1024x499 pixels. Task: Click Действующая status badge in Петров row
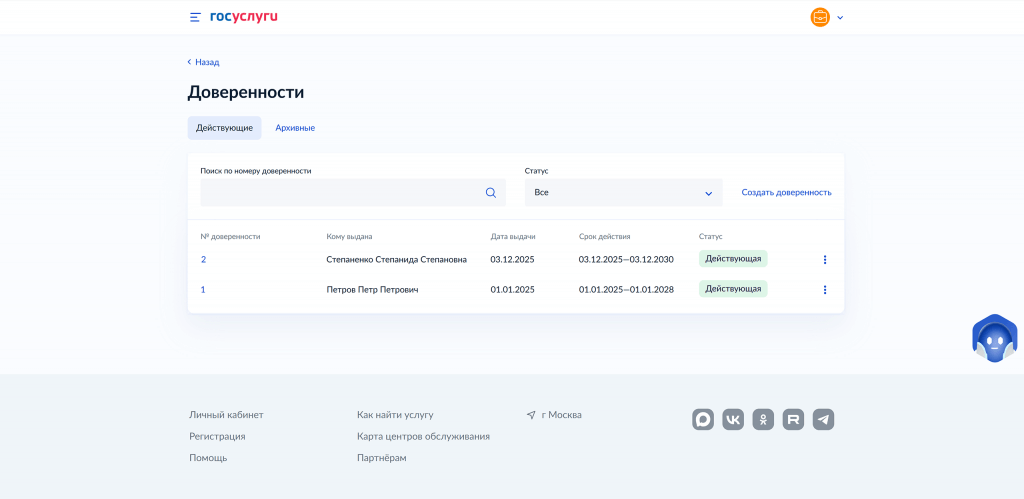pyautogui.click(x=733, y=289)
